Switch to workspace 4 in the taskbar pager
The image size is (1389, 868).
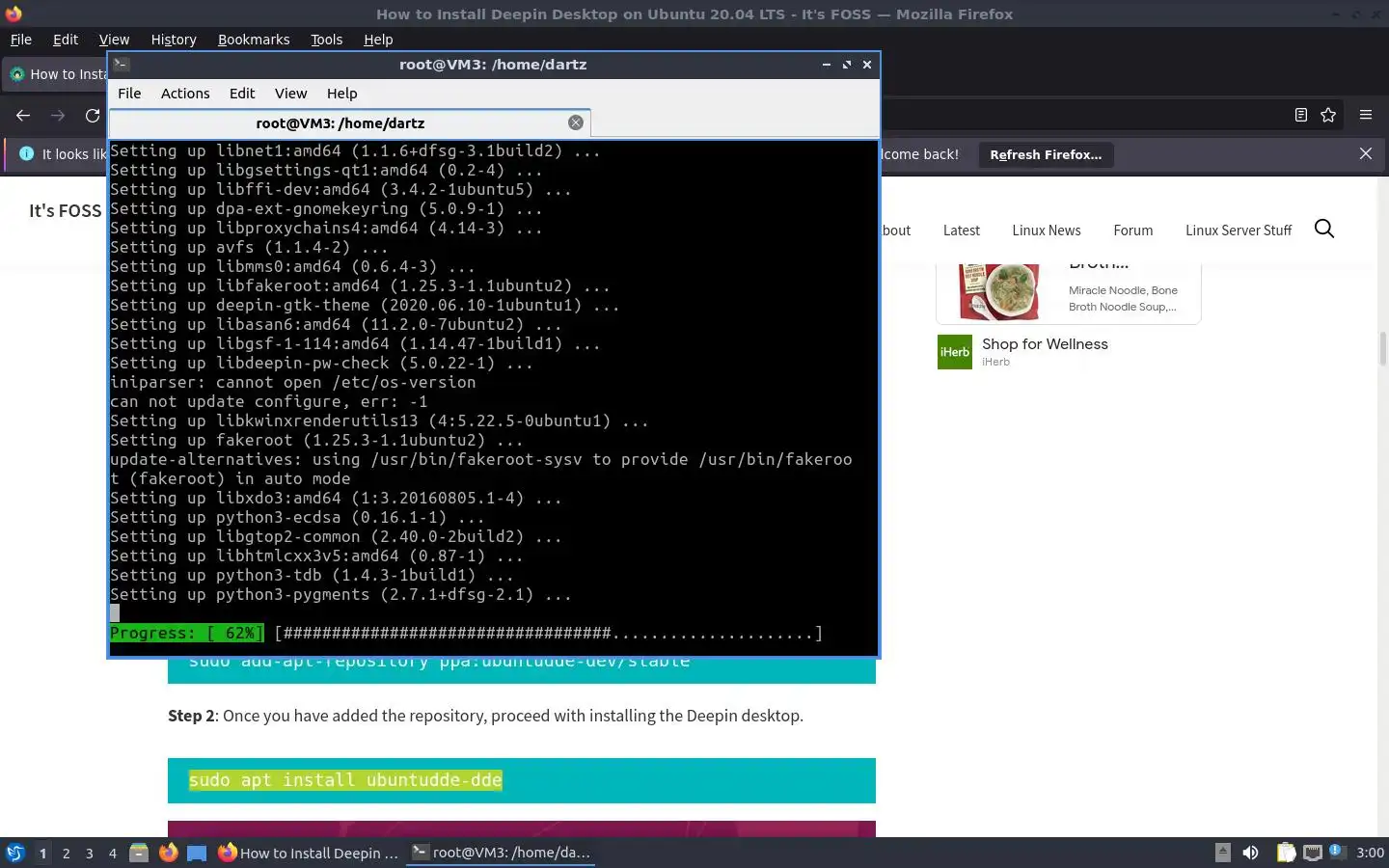point(112,854)
